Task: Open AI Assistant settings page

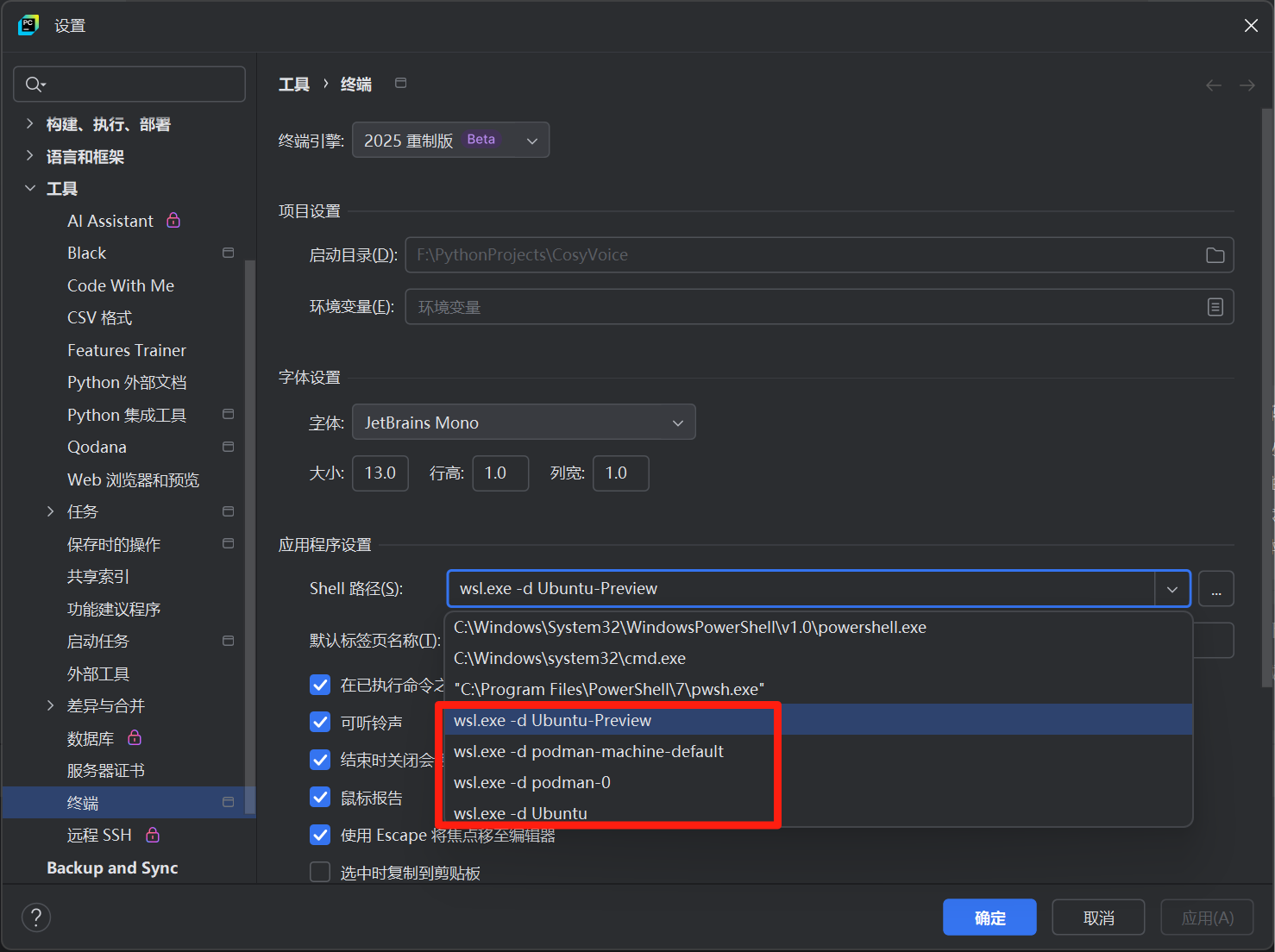Action: pos(110,221)
